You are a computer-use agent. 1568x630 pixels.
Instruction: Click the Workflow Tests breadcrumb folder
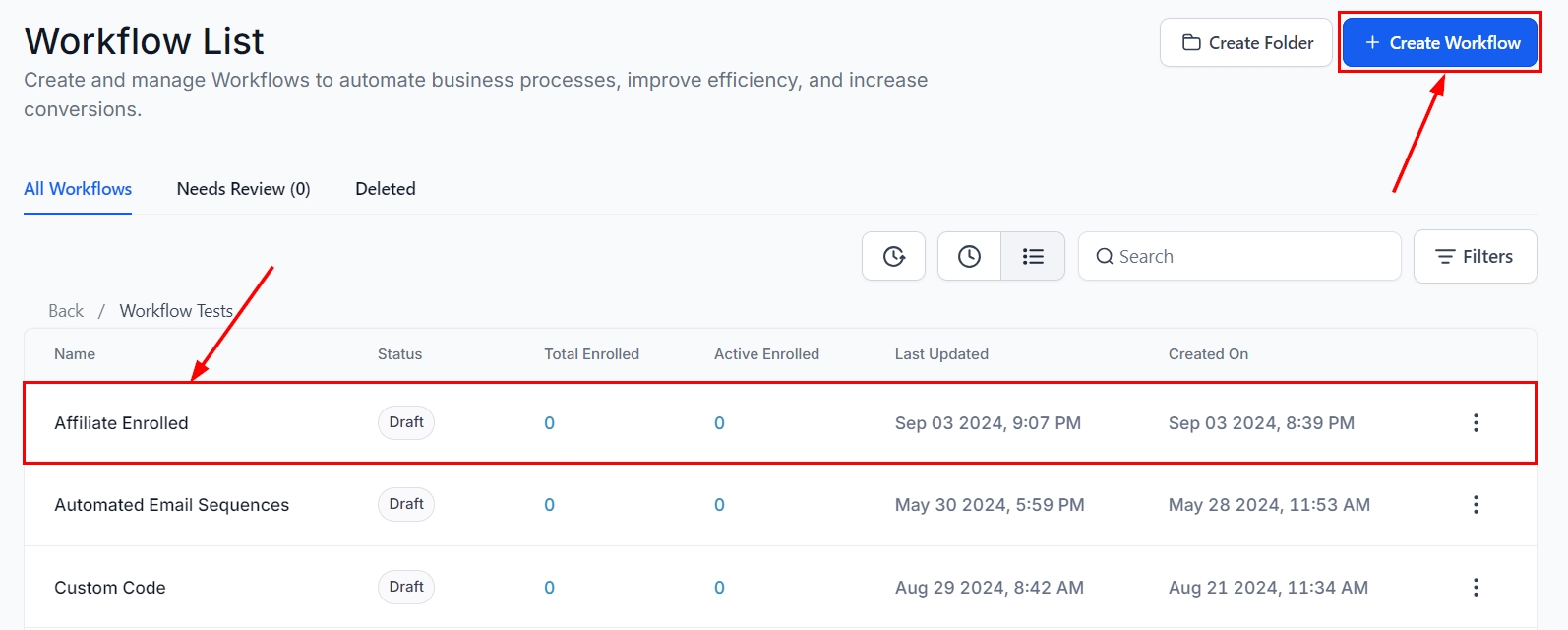(176, 311)
